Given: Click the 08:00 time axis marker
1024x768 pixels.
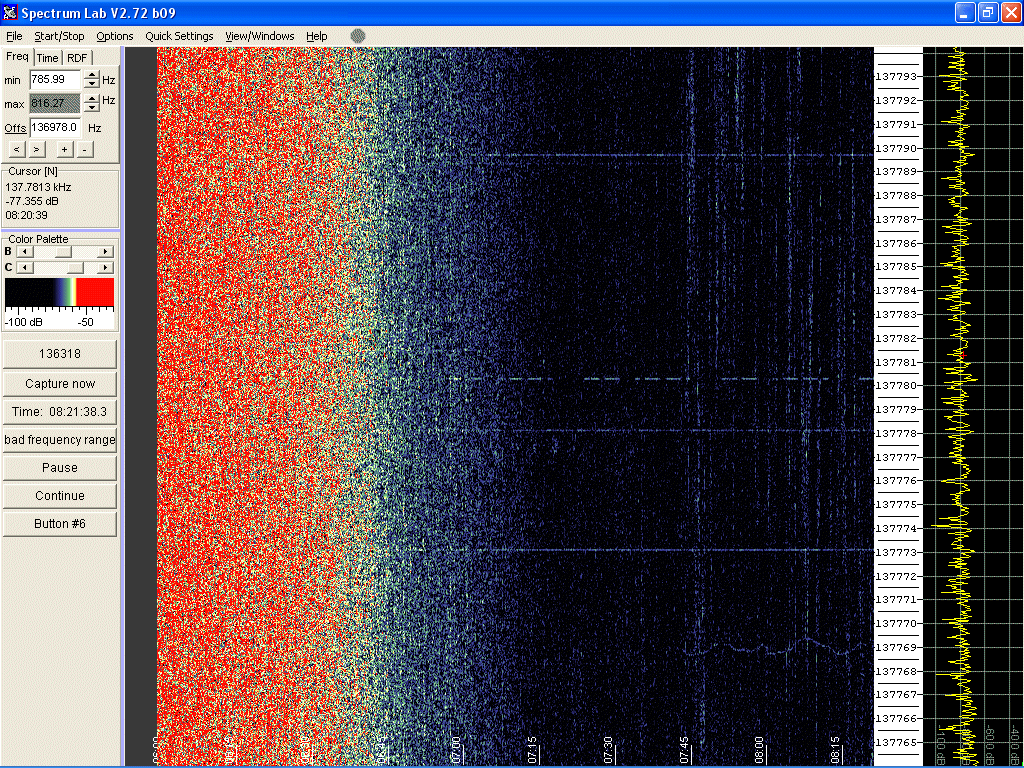Looking at the screenshot, I should click(759, 750).
